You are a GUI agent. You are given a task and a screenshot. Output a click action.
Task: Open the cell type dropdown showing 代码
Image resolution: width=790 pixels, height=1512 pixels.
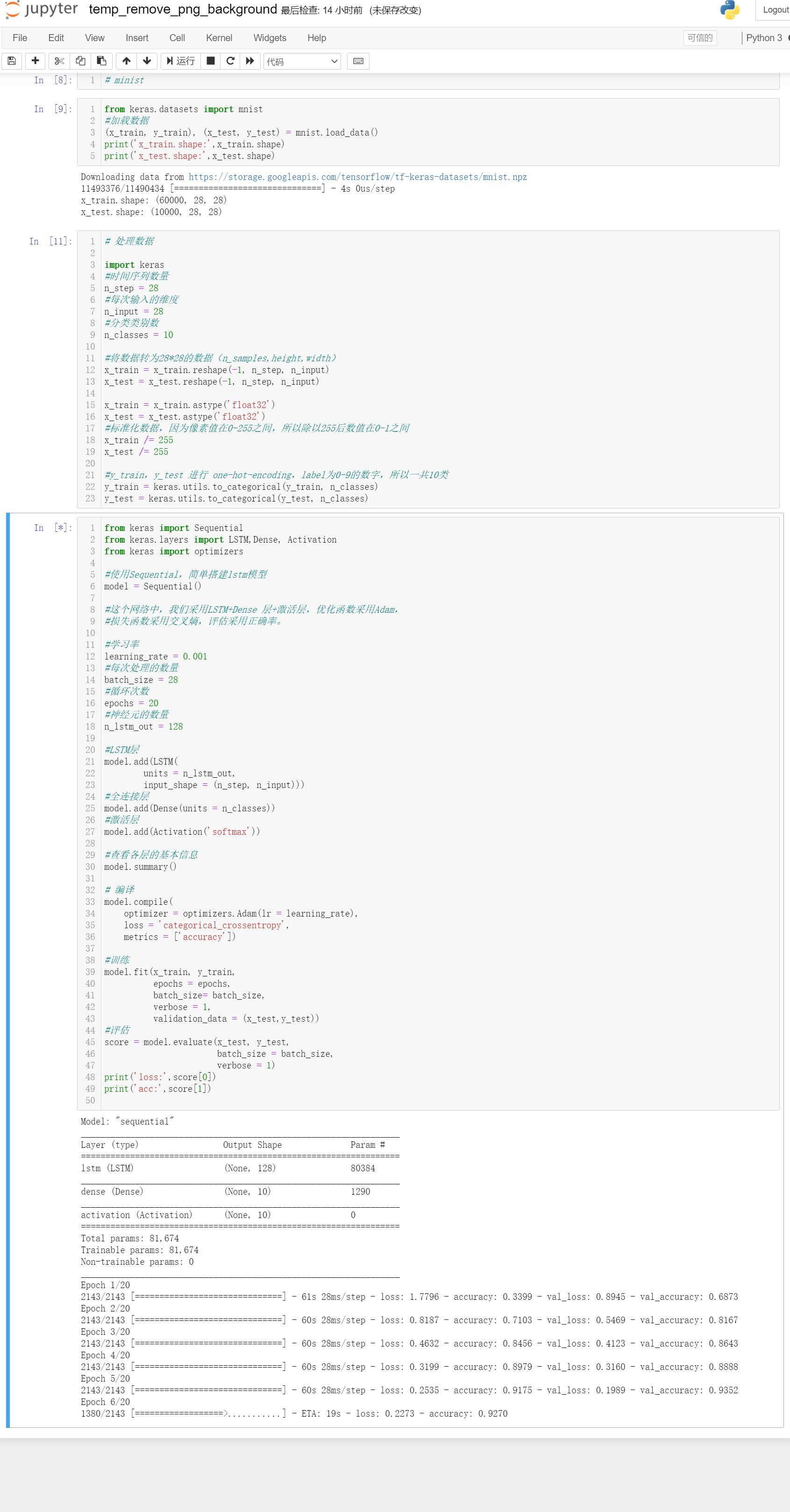(x=302, y=62)
